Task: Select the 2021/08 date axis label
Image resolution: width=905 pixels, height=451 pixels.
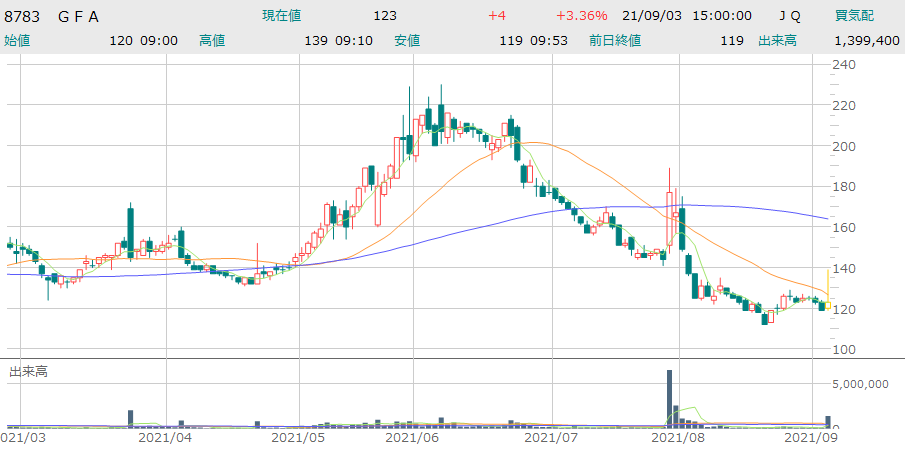Action: point(679,438)
